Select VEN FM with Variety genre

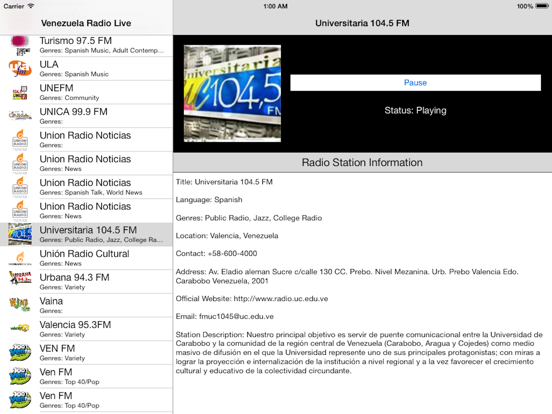pyautogui.click(x=86, y=352)
